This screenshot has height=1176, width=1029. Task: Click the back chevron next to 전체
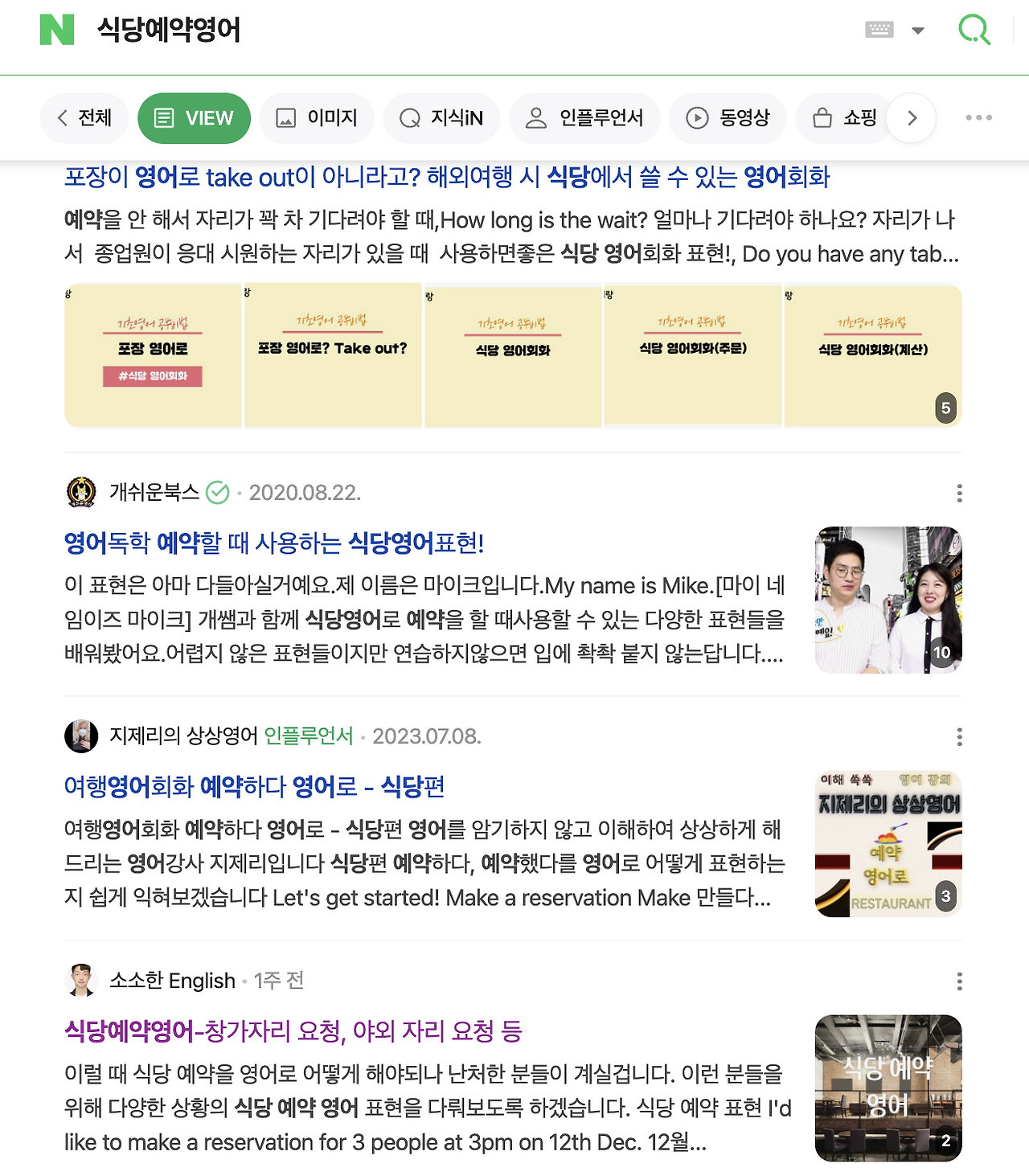[62, 117]
